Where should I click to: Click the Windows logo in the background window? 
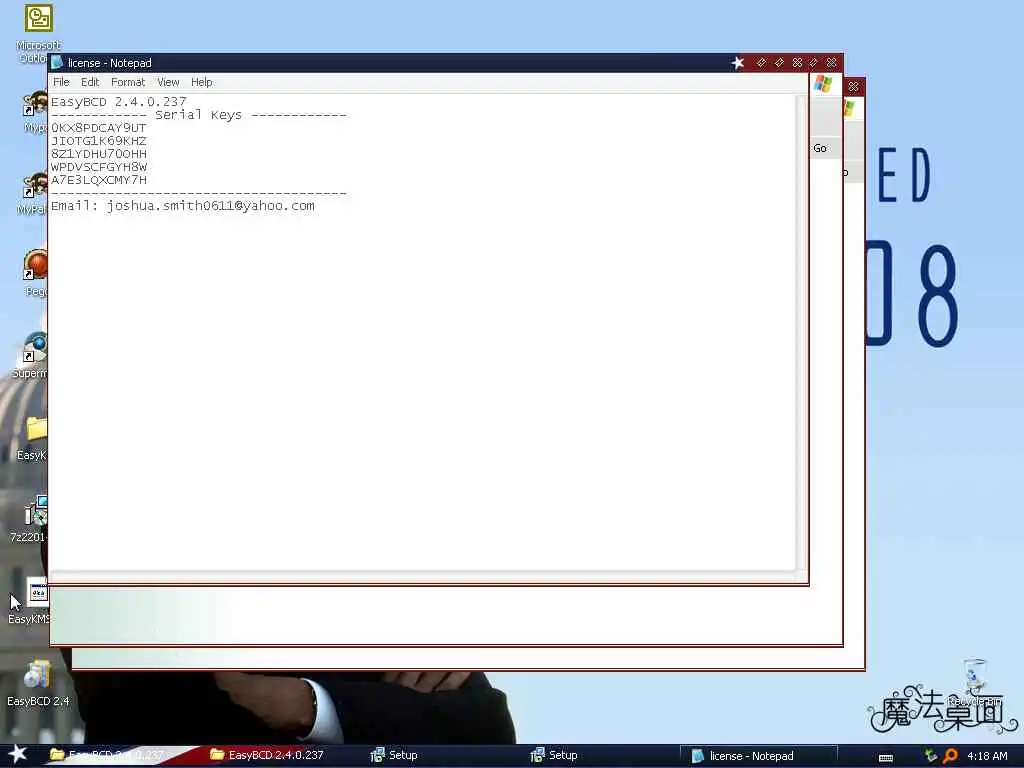(823, 84)
